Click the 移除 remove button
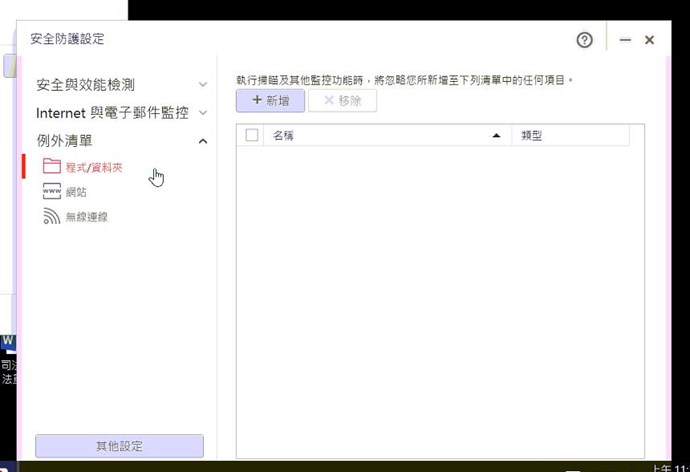Viewport: 690px width, 472px height. [x=342, y=101]
